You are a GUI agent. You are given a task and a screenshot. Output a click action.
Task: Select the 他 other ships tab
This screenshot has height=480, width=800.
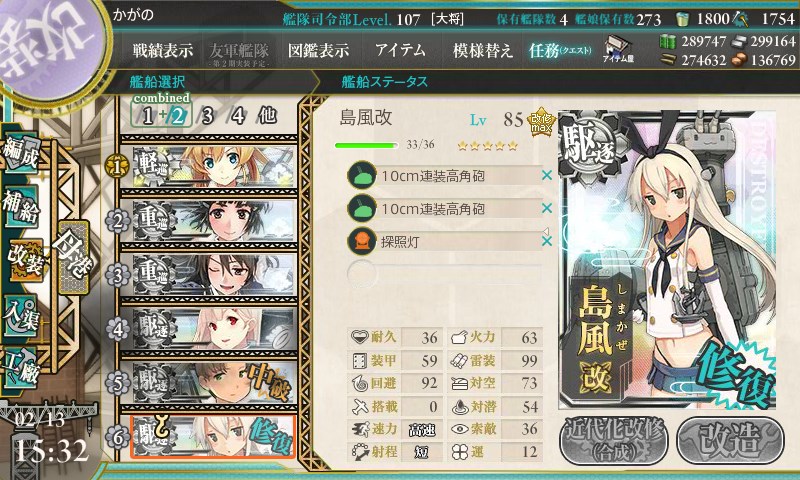coord(267,116)
